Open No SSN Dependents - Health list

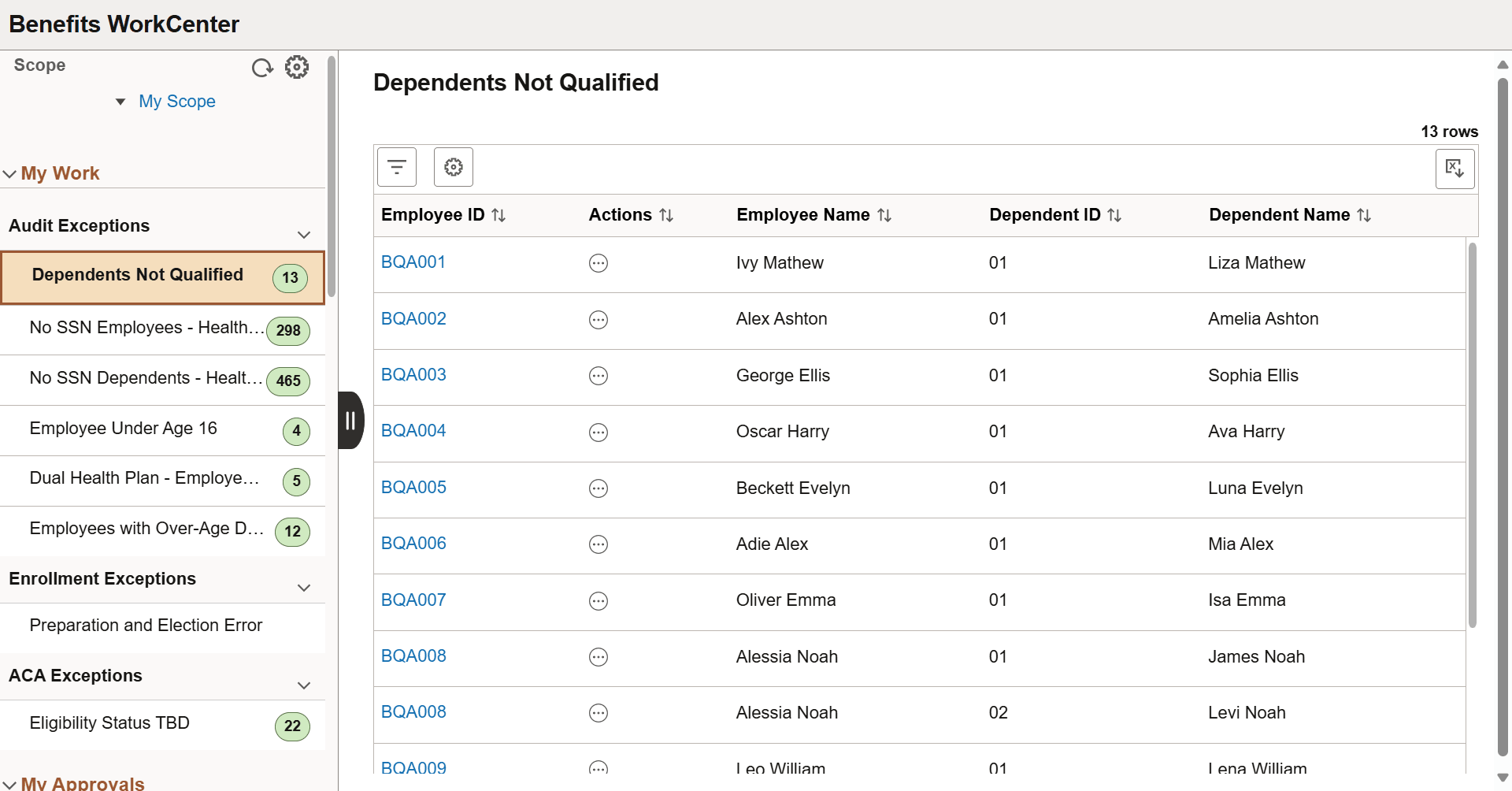click(163, 380)
